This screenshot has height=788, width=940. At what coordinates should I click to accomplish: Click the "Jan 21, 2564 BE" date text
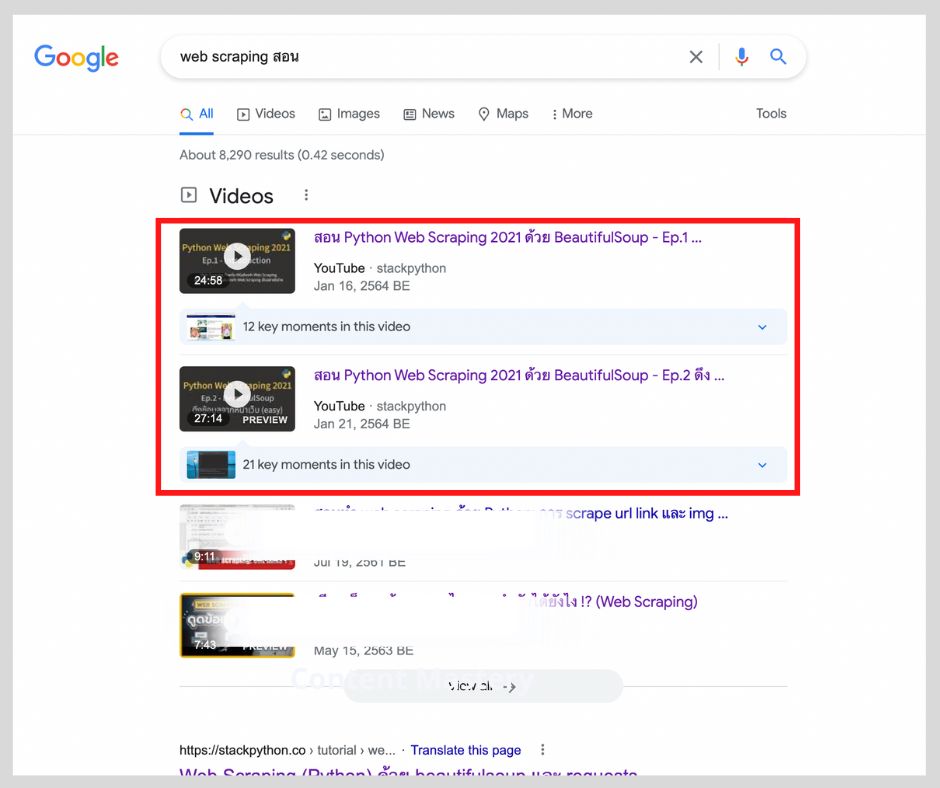(x=362, y=424)
